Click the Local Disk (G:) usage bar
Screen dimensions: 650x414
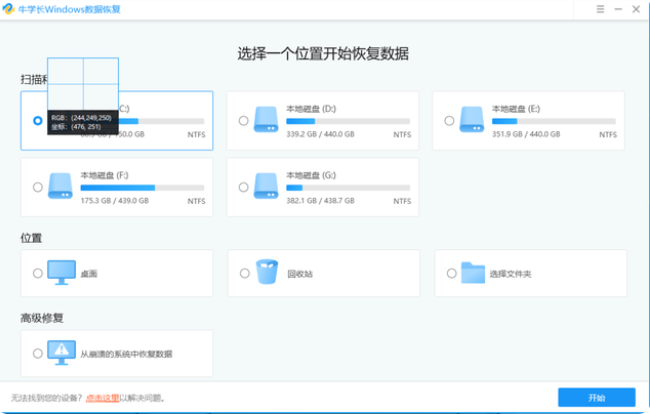pyautogui.click(x=347, y=187)
